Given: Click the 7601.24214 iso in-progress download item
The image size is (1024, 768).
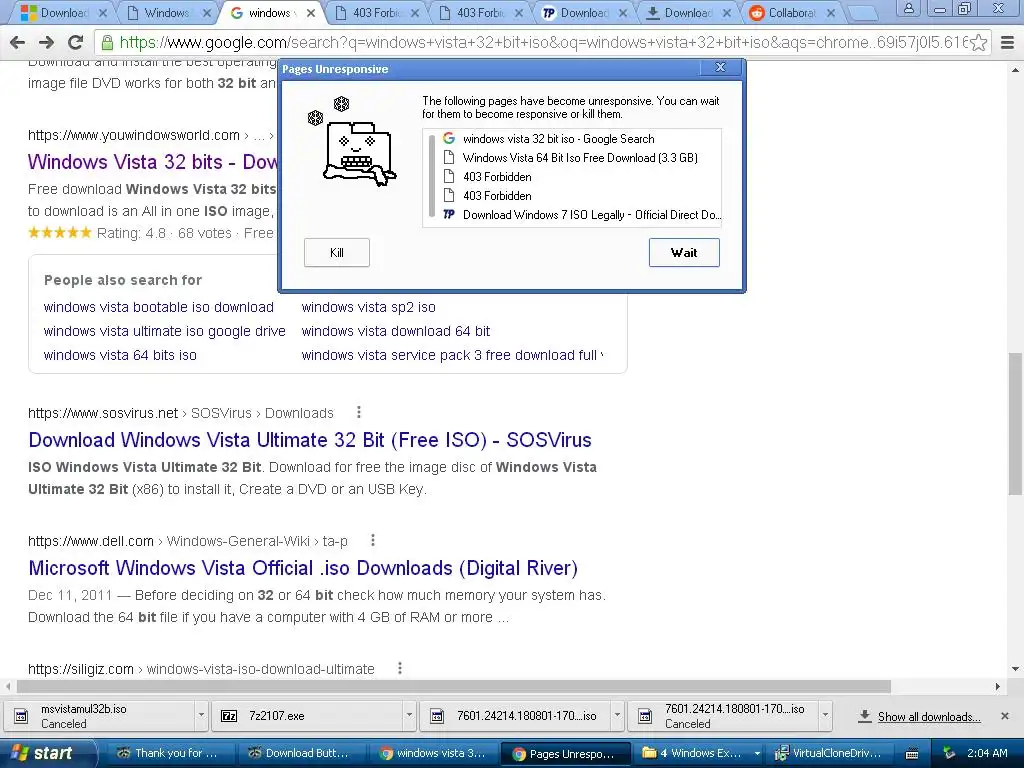Looking at the screenshot, I should coord(517,716).
